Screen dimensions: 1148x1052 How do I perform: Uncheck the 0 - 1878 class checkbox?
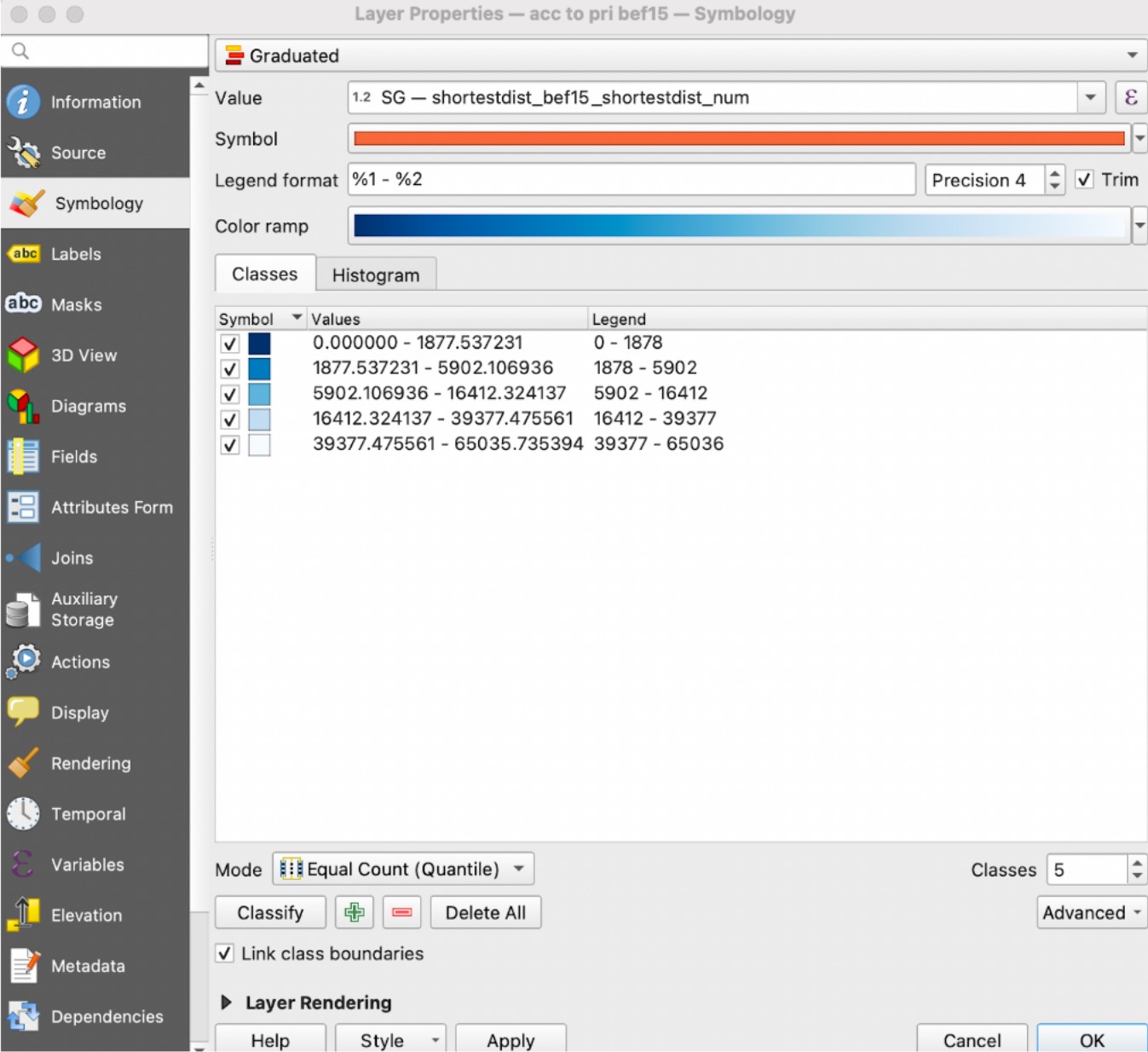click(x=230, y=344)
